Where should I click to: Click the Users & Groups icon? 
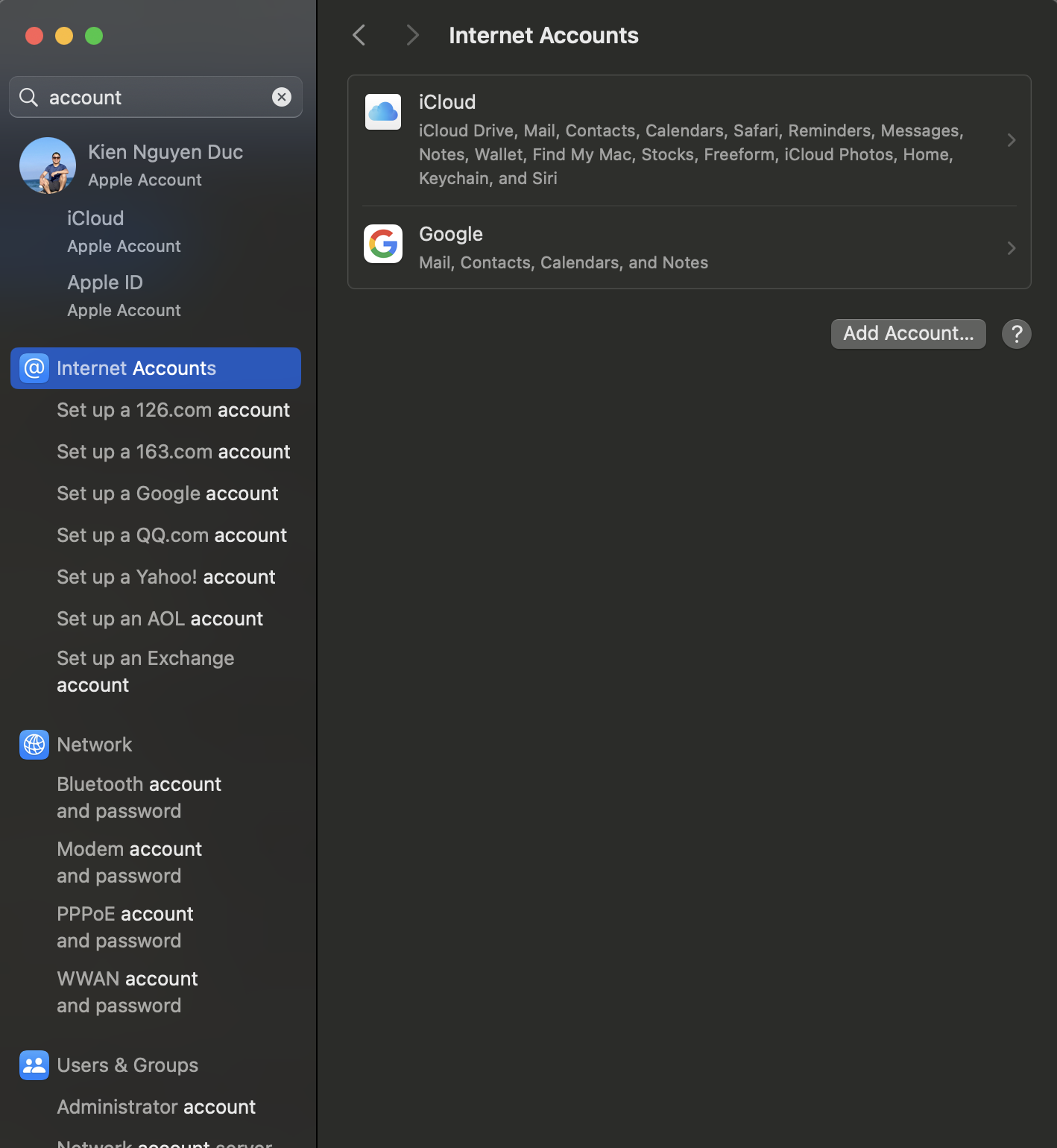click(34, 1065)
